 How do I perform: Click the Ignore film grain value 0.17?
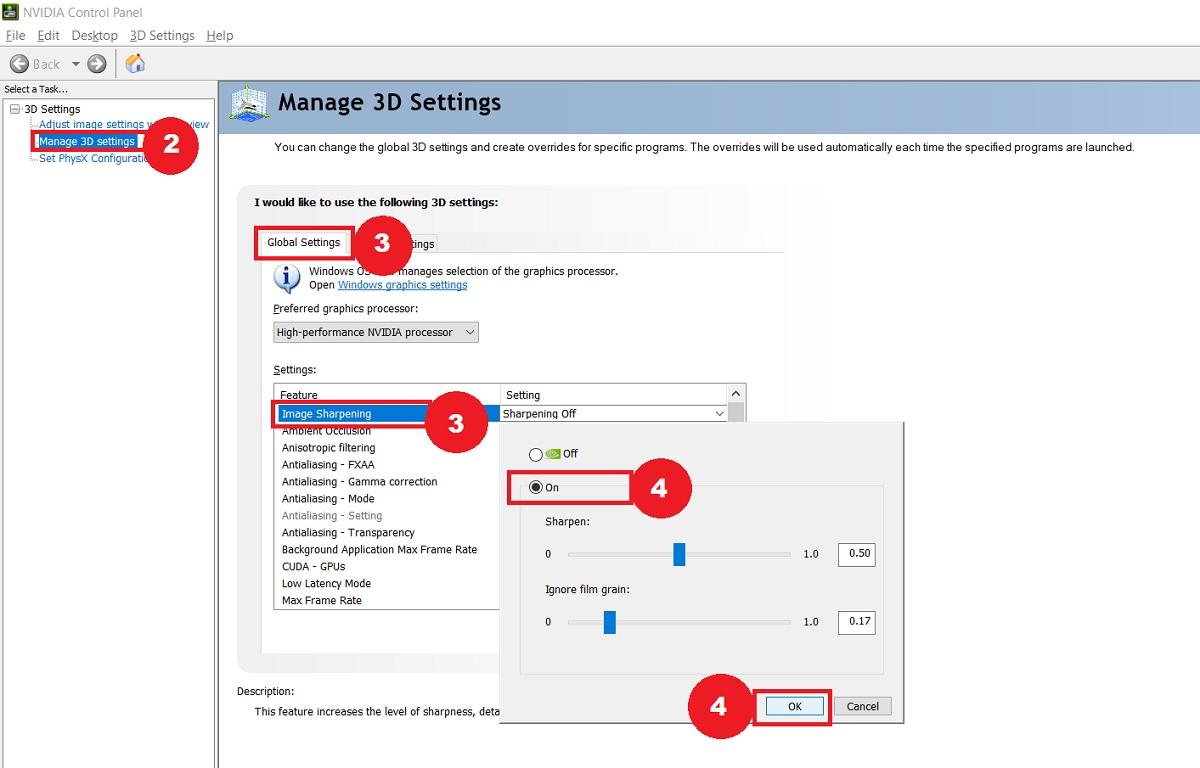tap(857, 621)
